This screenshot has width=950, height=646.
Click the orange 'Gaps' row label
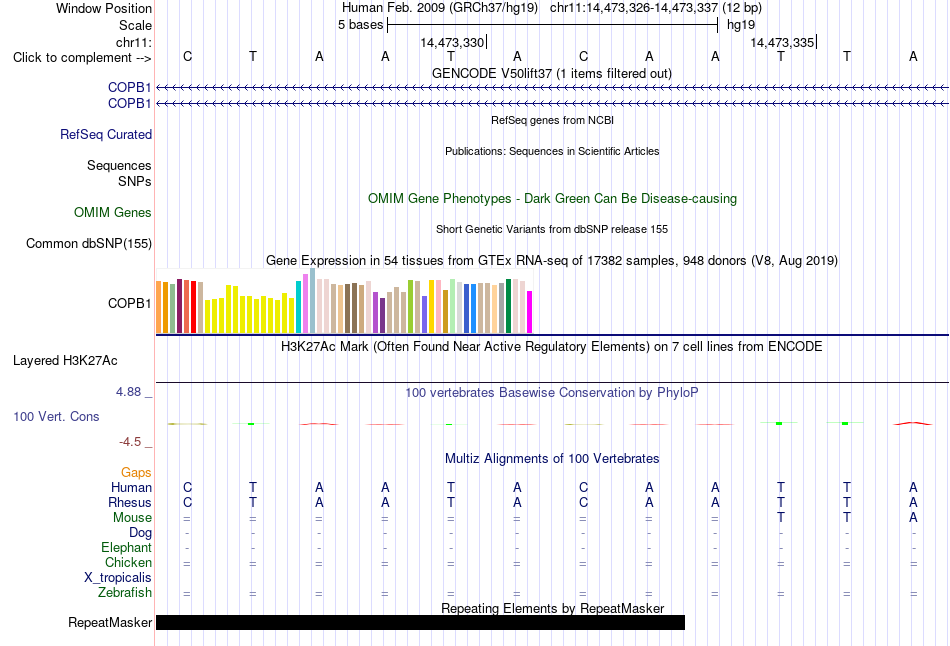pyautogui.click(x=136, y=472)
